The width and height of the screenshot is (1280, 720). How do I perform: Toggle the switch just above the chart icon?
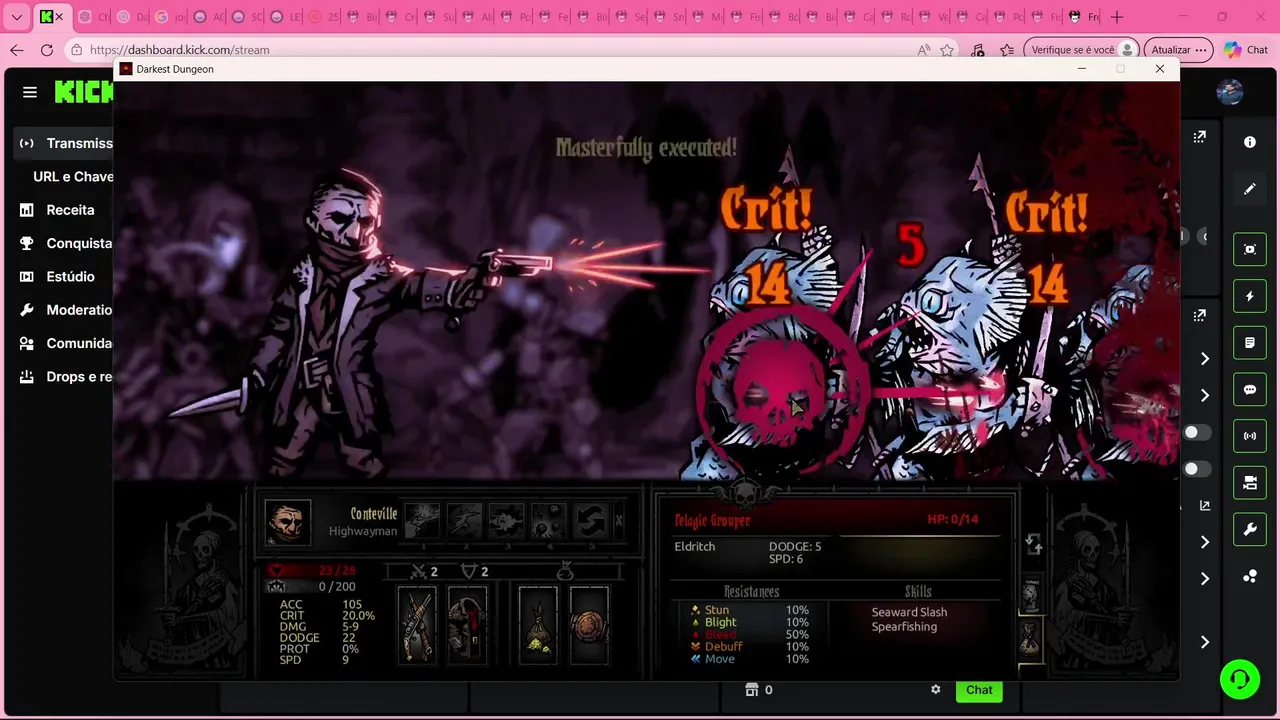[x=1196, y=469]
